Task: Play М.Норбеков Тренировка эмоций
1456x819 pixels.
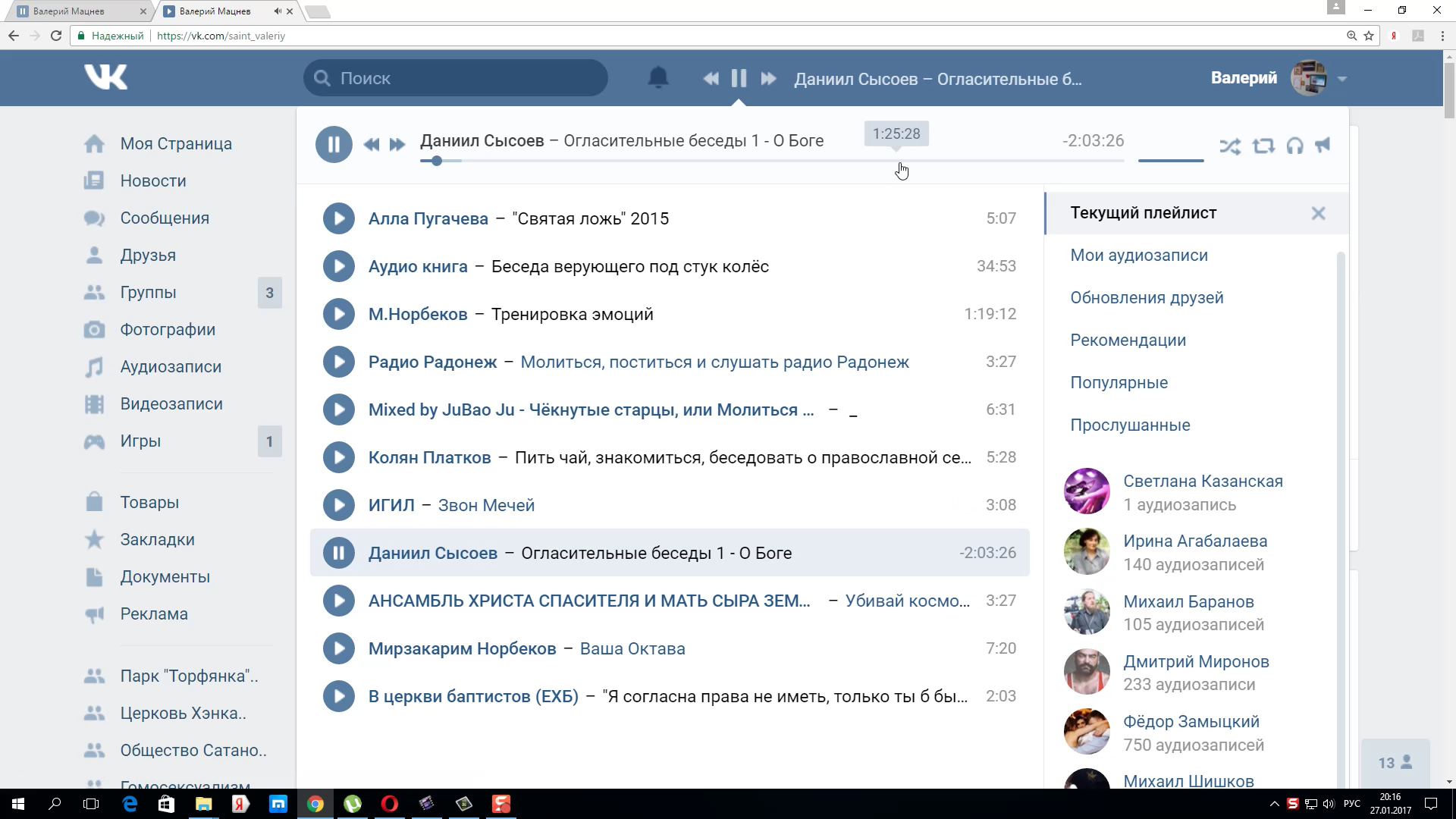Action: pyautogui.click(x=339, y=314)
